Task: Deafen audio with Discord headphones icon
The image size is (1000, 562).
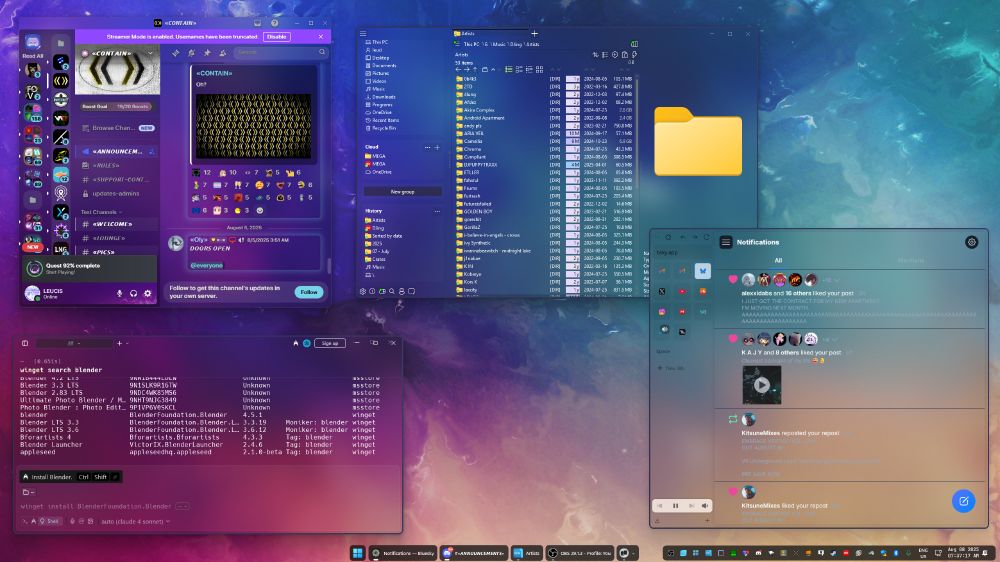Action: coord(133,293)
